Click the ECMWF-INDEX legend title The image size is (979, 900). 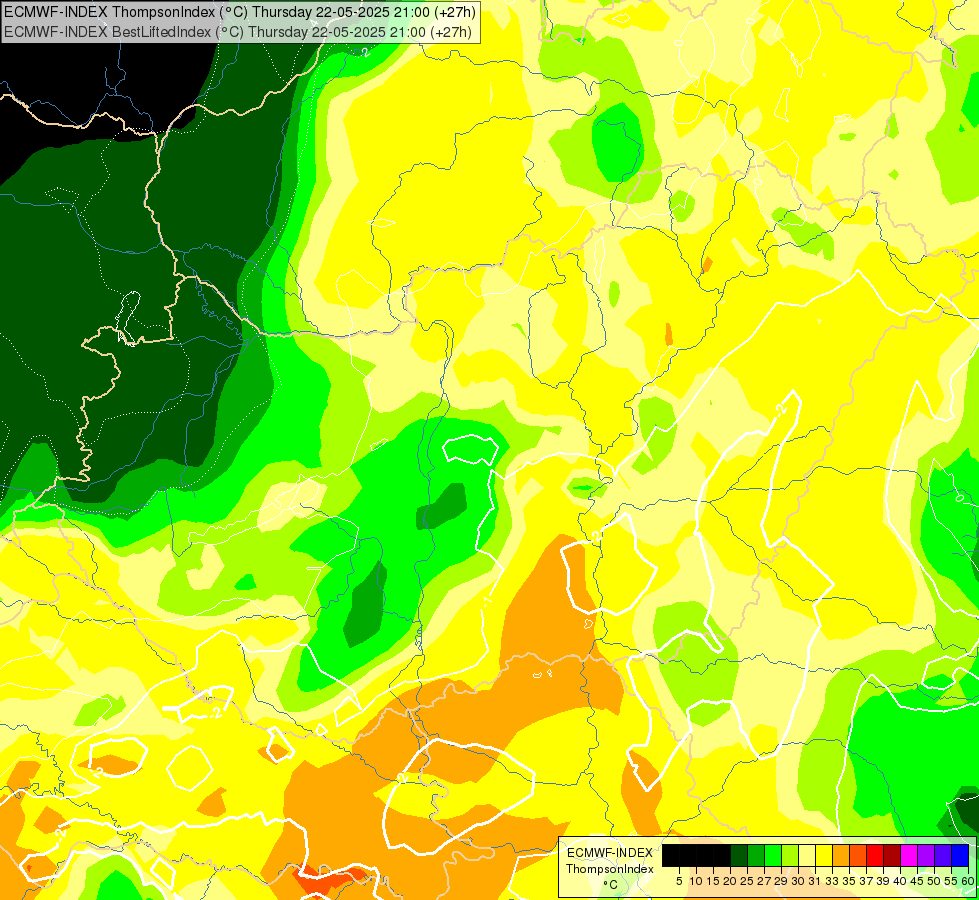609,853
